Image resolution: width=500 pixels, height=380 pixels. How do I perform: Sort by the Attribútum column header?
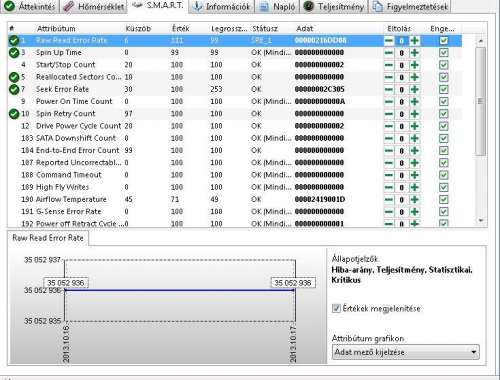click(56, 29)
